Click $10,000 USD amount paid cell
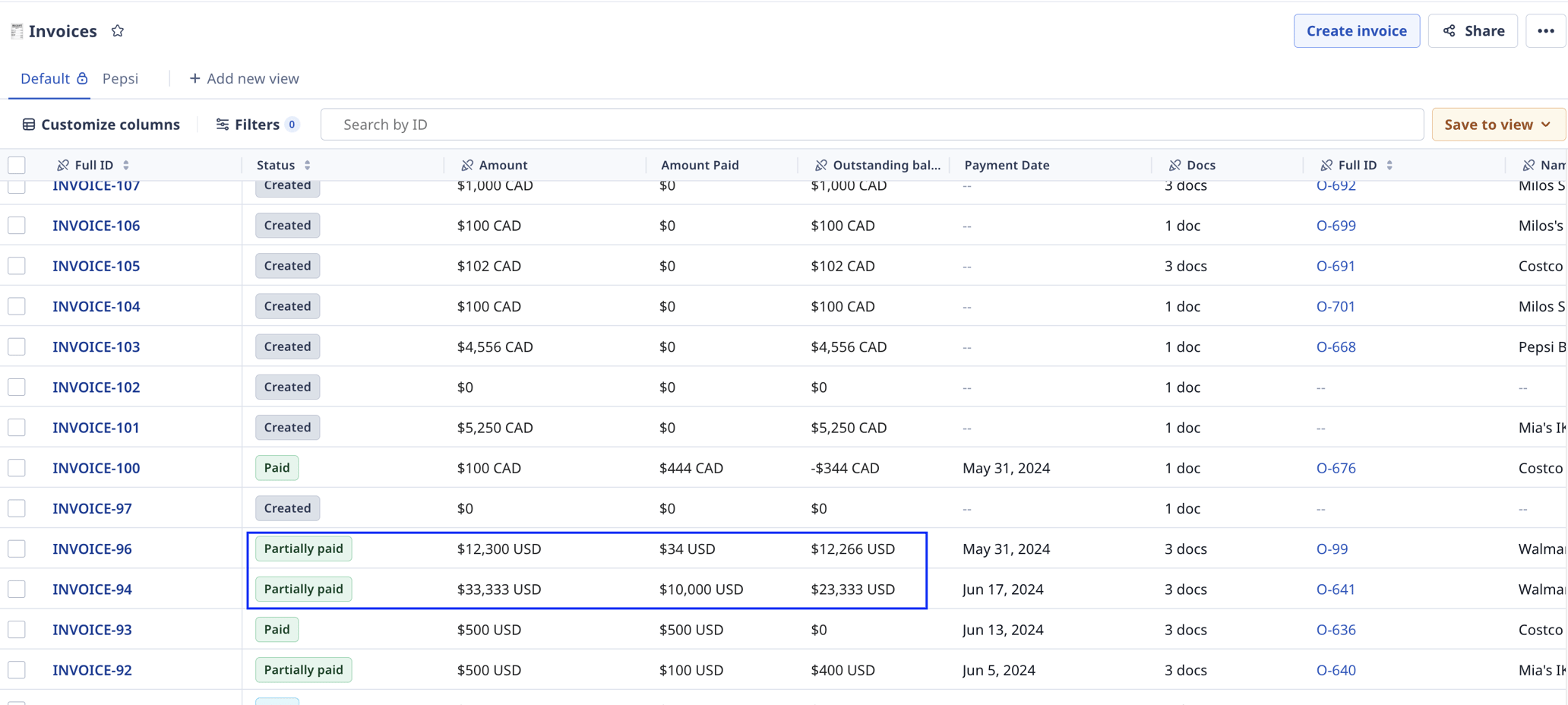The image size is (1568, 705). tap(701, 589)
